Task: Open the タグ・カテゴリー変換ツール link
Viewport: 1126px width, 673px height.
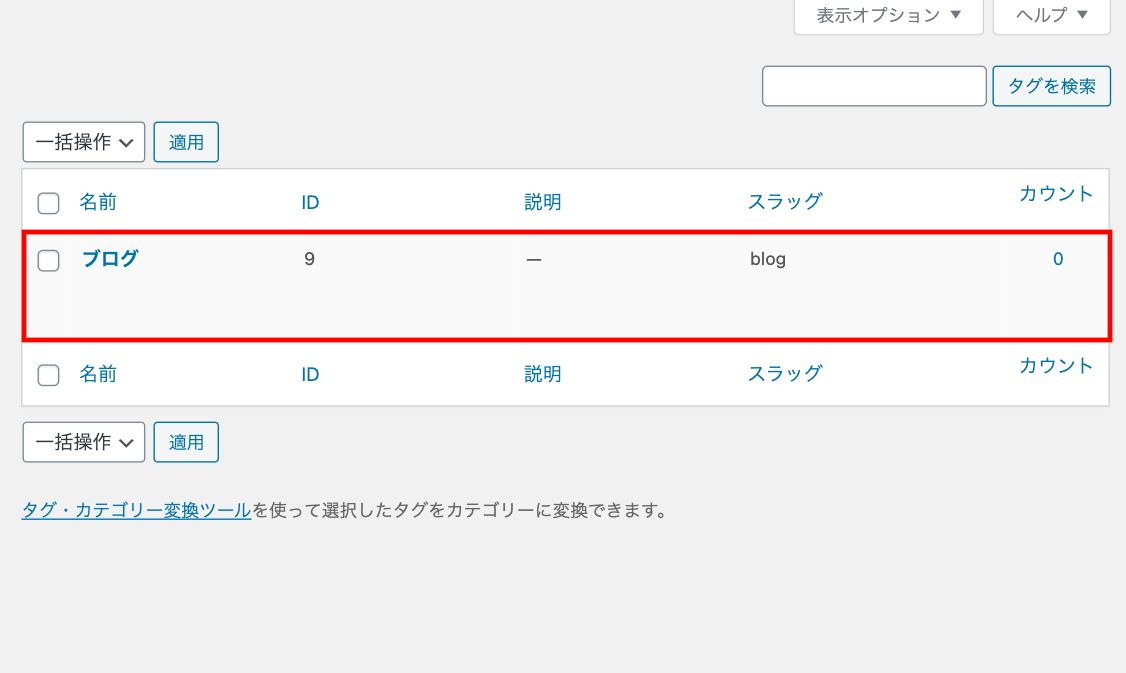Action: (135, 509)
